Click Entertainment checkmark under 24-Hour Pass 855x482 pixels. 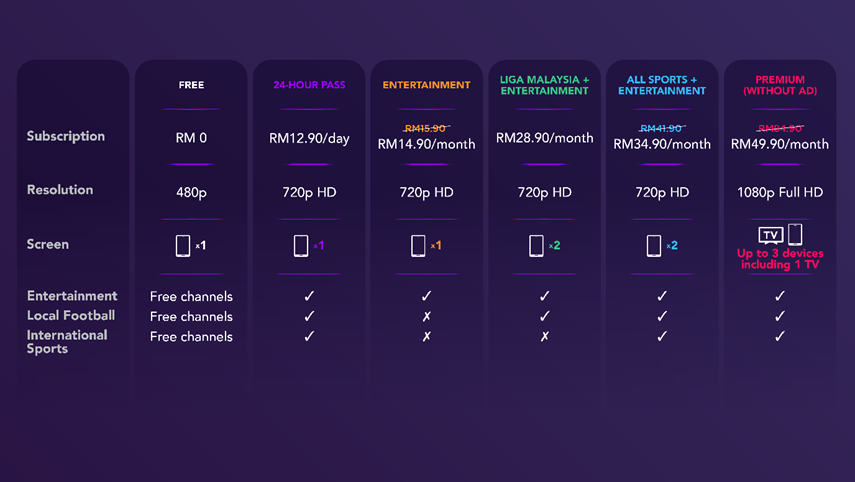click(x=309, y=296)
